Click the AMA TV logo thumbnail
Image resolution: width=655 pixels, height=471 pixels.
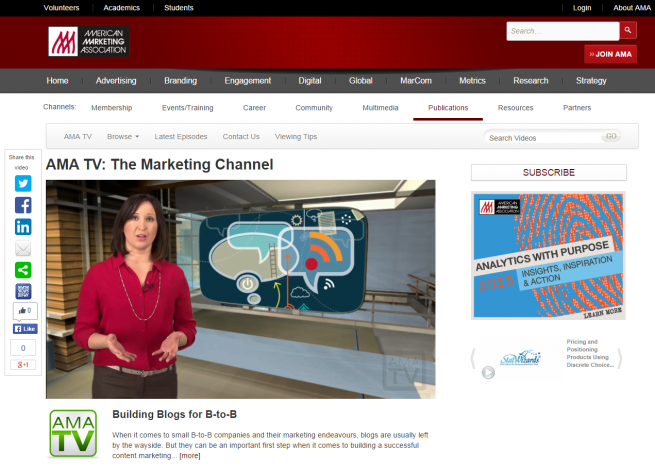coord(73,433)
